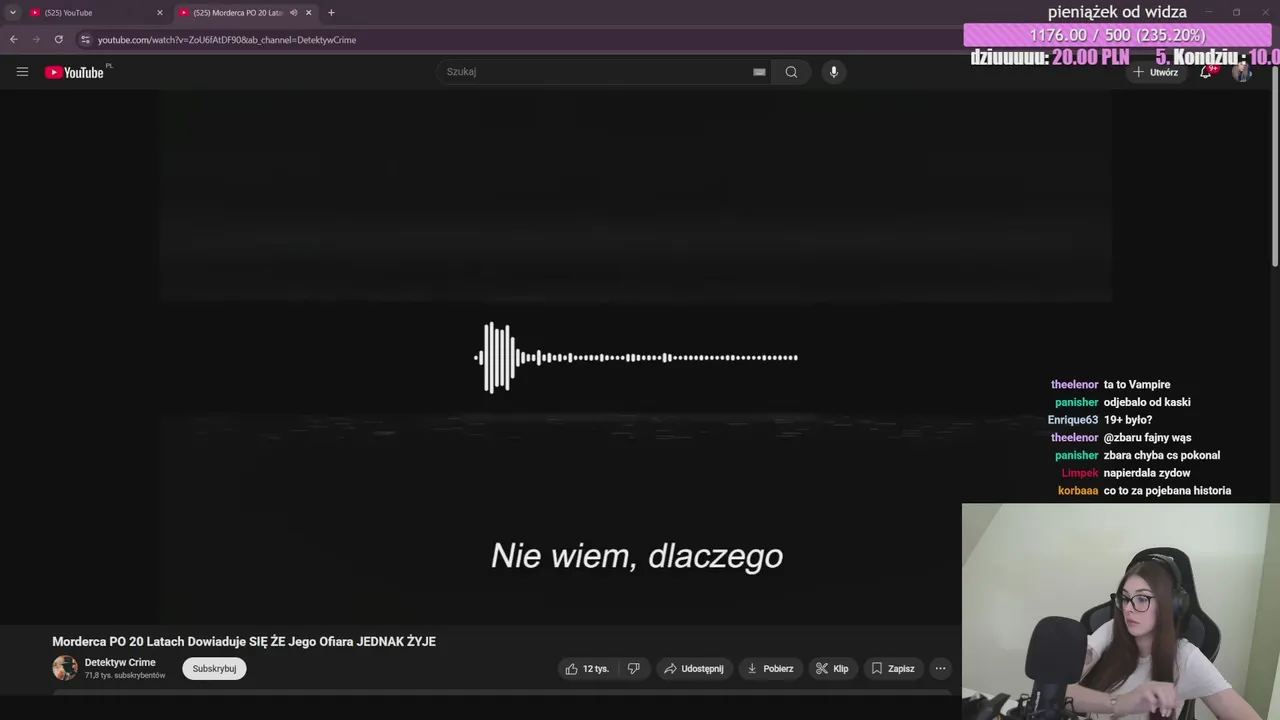Click the chat username korbaaa
1280x720 pixels.
pos(1078,491)
